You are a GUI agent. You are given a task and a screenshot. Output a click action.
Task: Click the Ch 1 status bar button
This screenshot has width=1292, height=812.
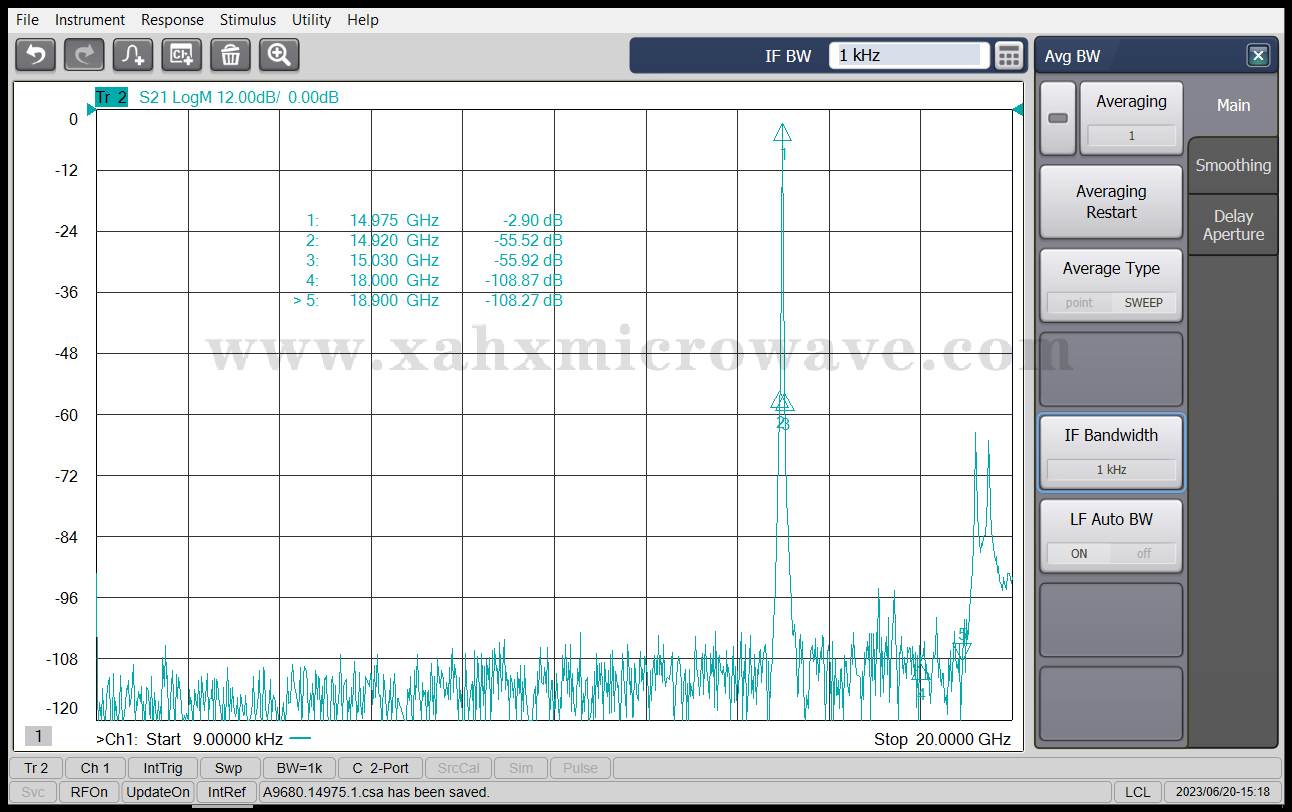[96, 768]
